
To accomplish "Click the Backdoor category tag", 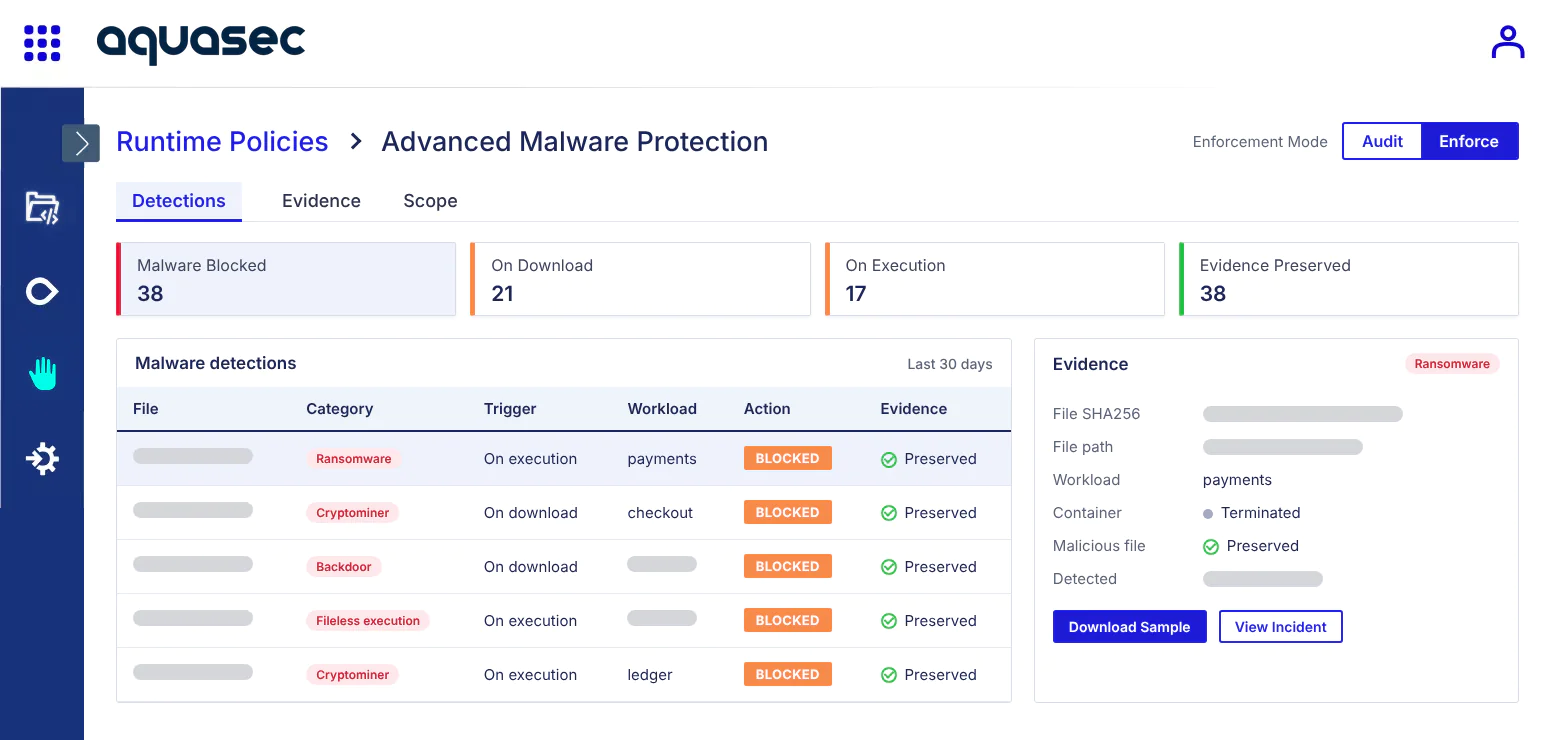I will pyautogui.click(x=344, y=567).
